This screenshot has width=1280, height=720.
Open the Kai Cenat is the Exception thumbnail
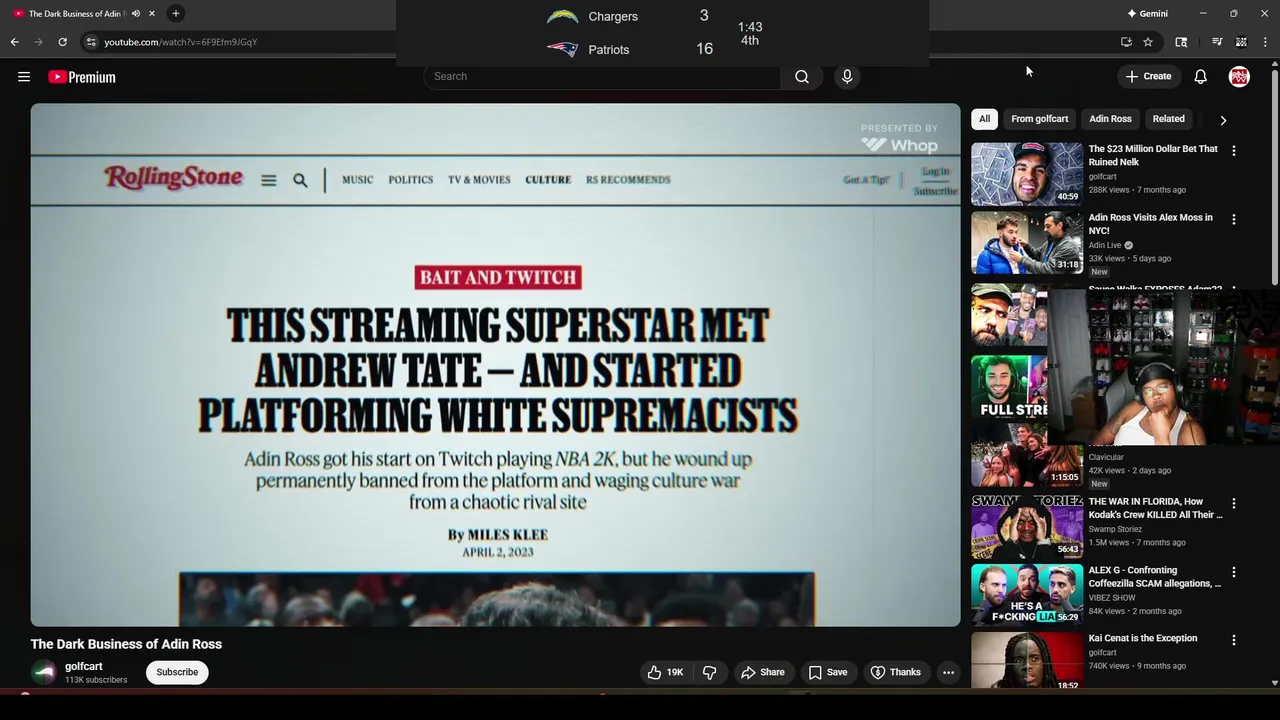click(x=1027, y=660)
